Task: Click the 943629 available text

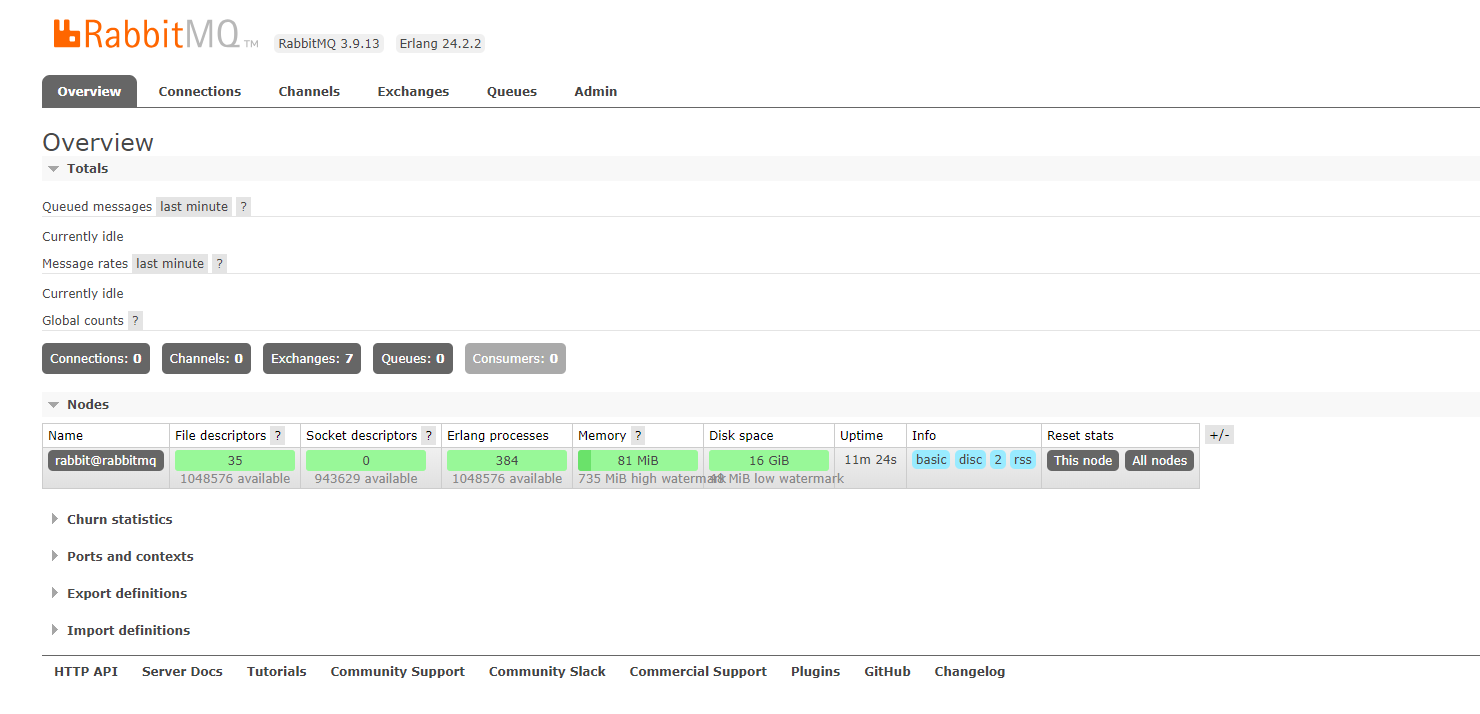Action: coord(366,479)
